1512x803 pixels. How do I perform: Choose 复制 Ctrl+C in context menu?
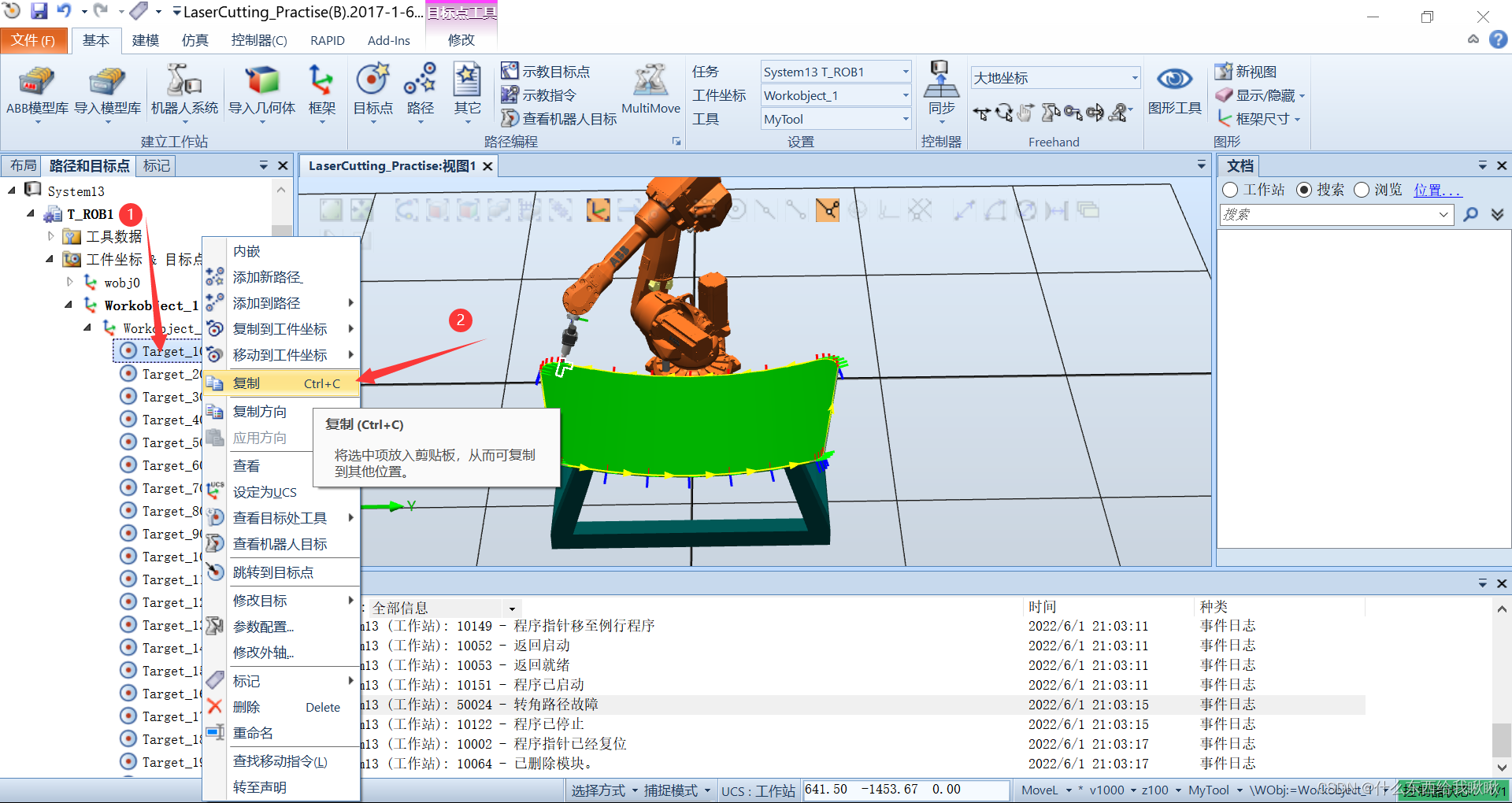(x=281, y=383)
